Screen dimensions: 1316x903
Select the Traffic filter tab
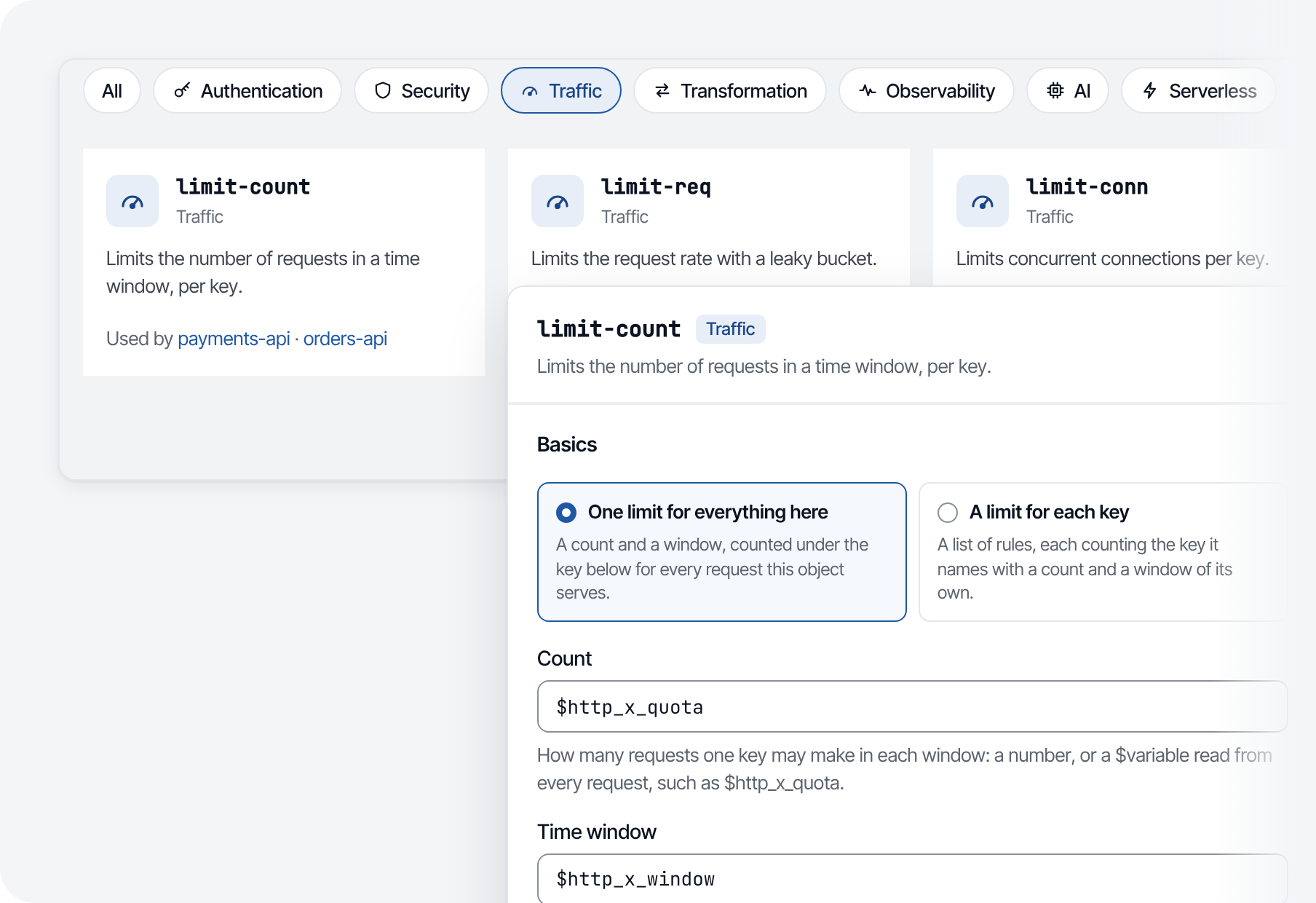[561, 90]
